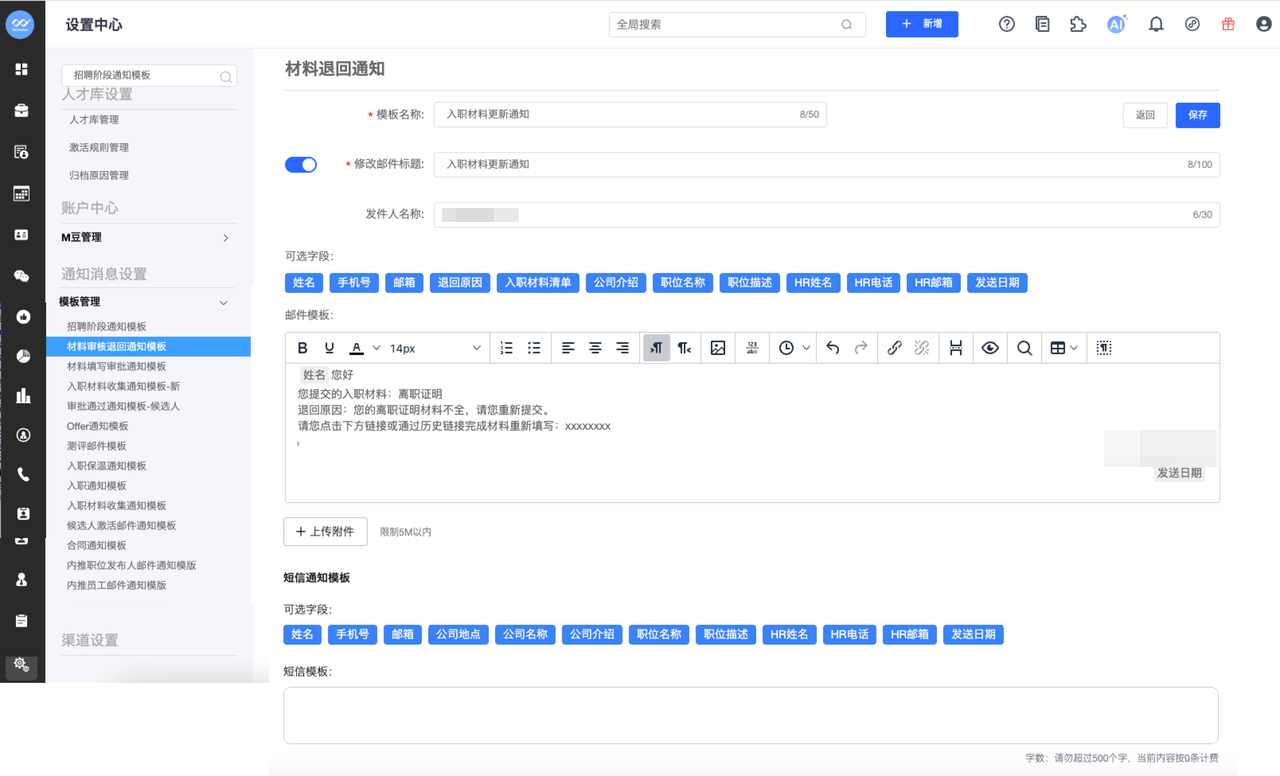Redo edit in editor toolbar
This screenshot has width=1280, height=776.
(861, 348)
